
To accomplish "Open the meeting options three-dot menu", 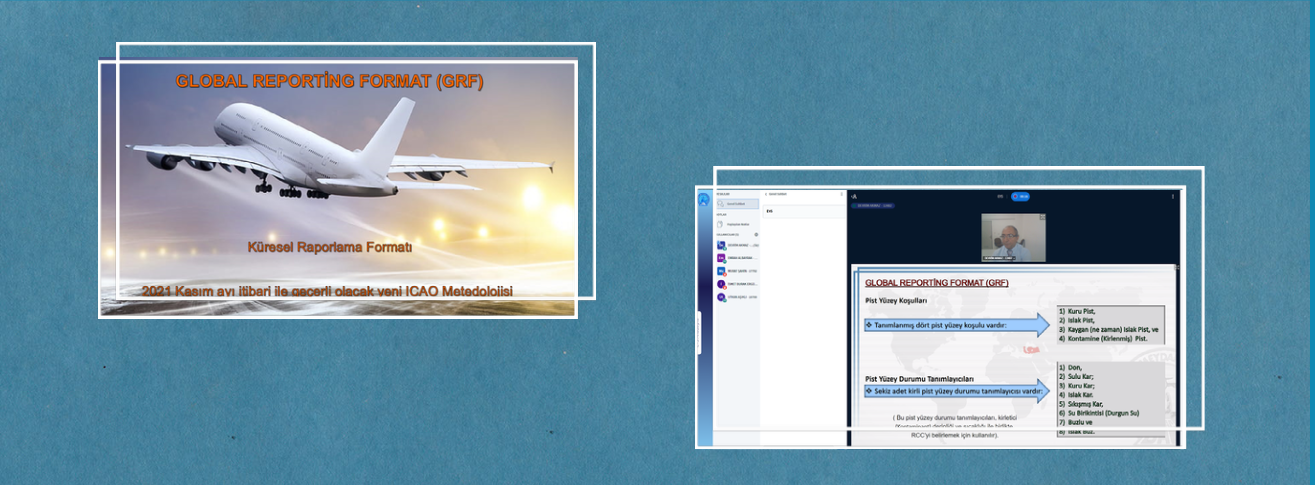I will (x=1173, y=196).
